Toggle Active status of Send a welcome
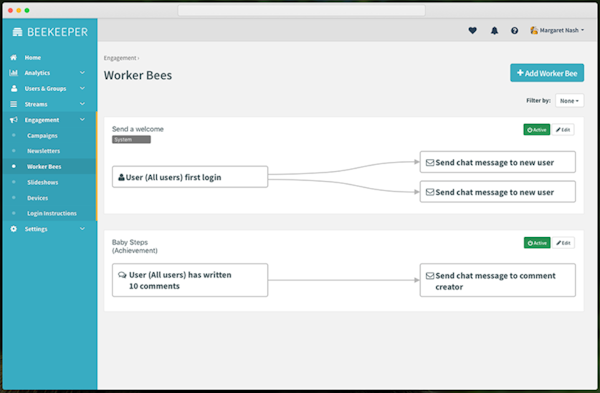Image resolution: width=600 pixels, height=393 pixels. point(536,130)
